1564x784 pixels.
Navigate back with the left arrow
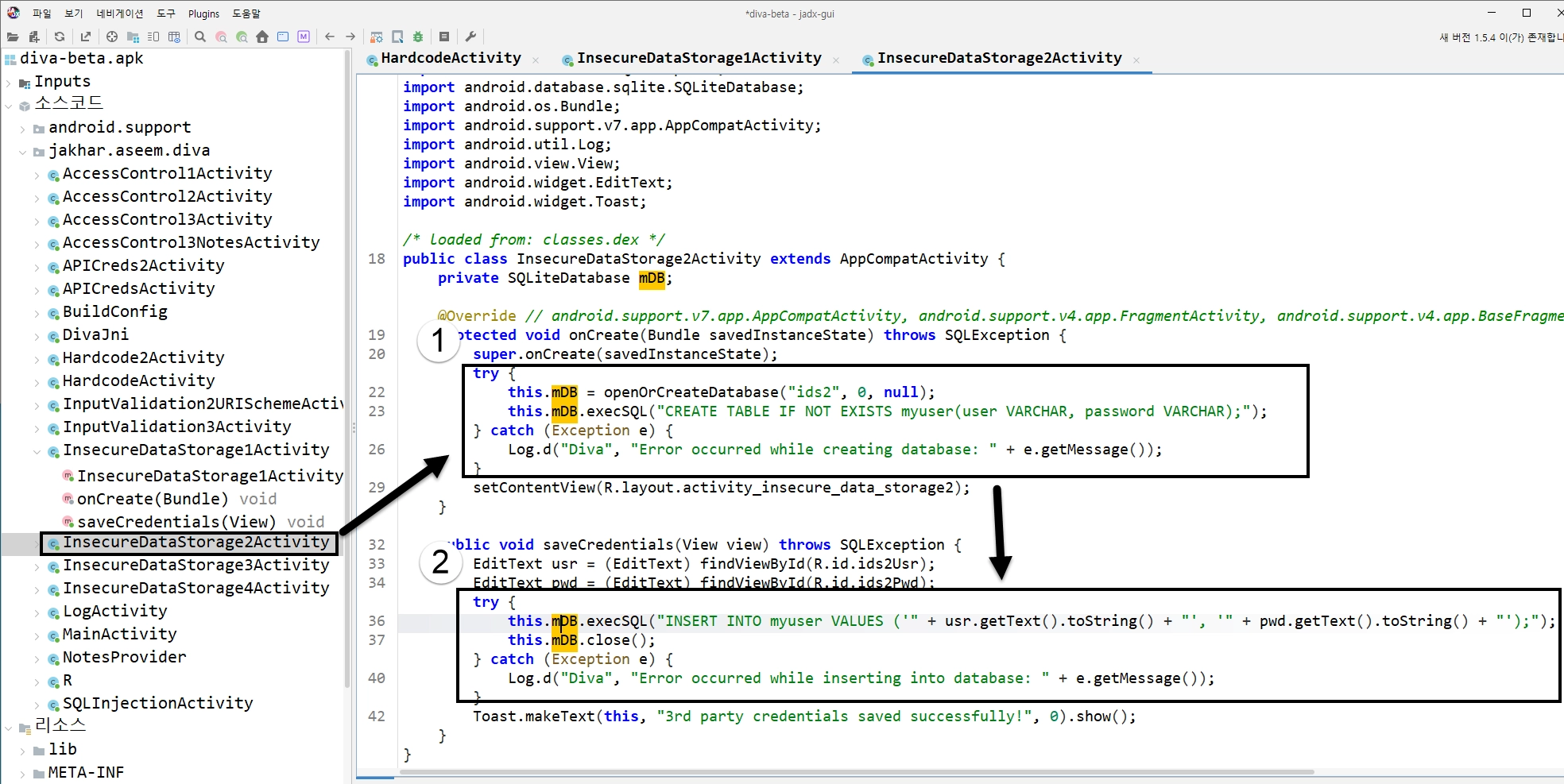[330, 37]
